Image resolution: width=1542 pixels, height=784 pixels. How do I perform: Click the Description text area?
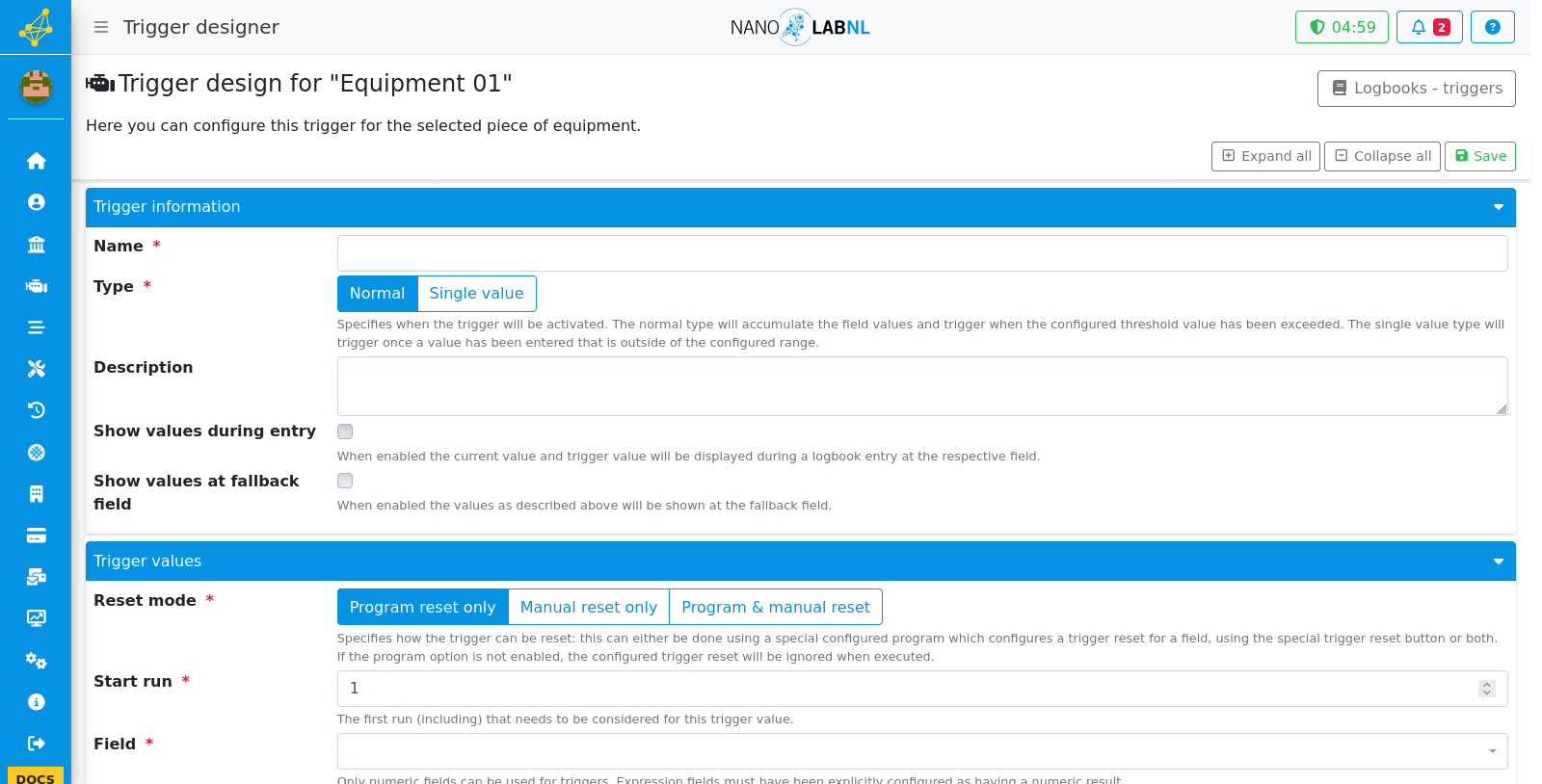pos(922,386)
